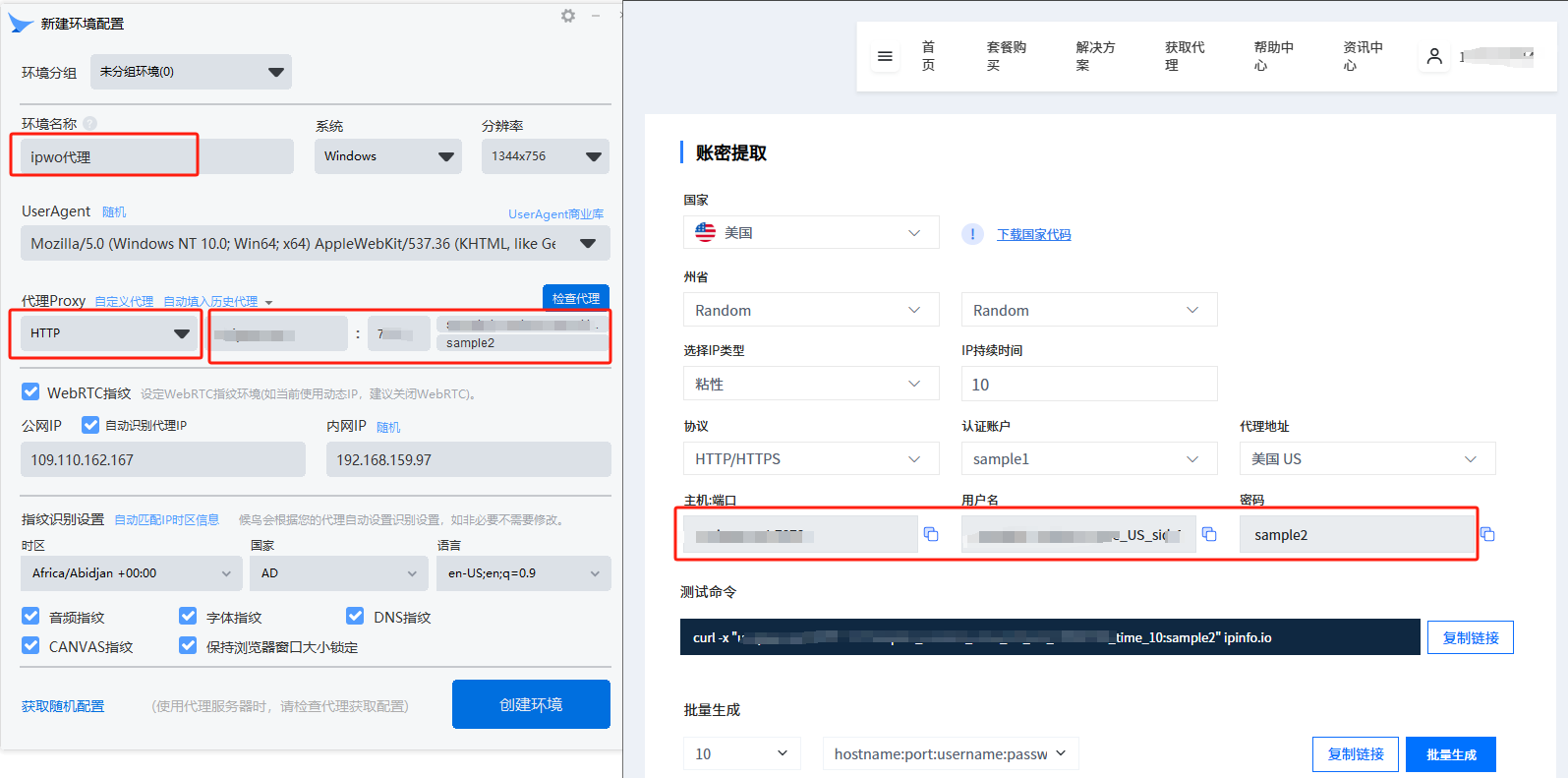The width and height of the screenshot is (1568, 778).
Task: Go to 首页 in website navigation
Action: click(928, 56)
